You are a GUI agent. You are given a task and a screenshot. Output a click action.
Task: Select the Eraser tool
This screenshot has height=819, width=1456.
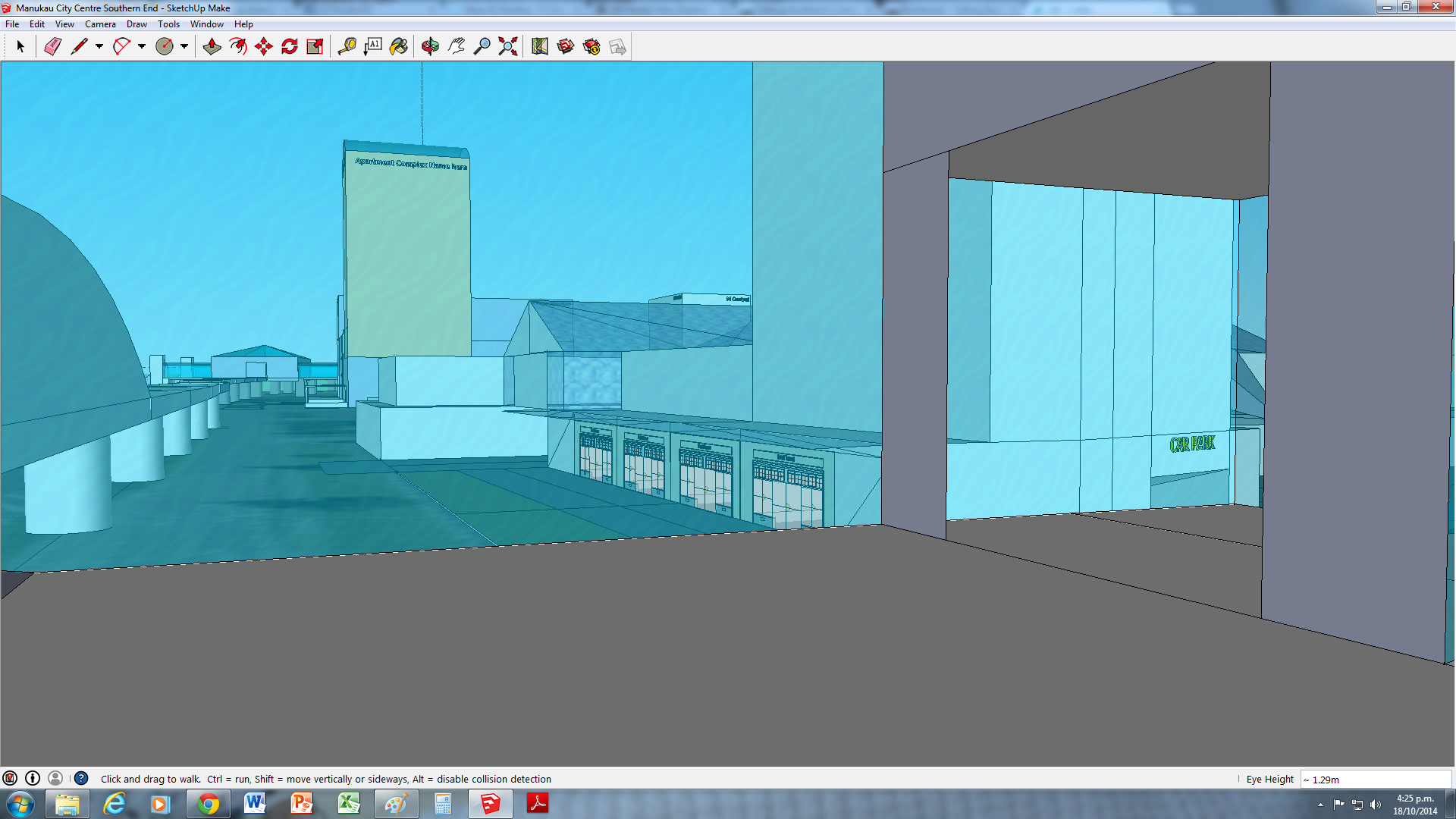(52, 47)
